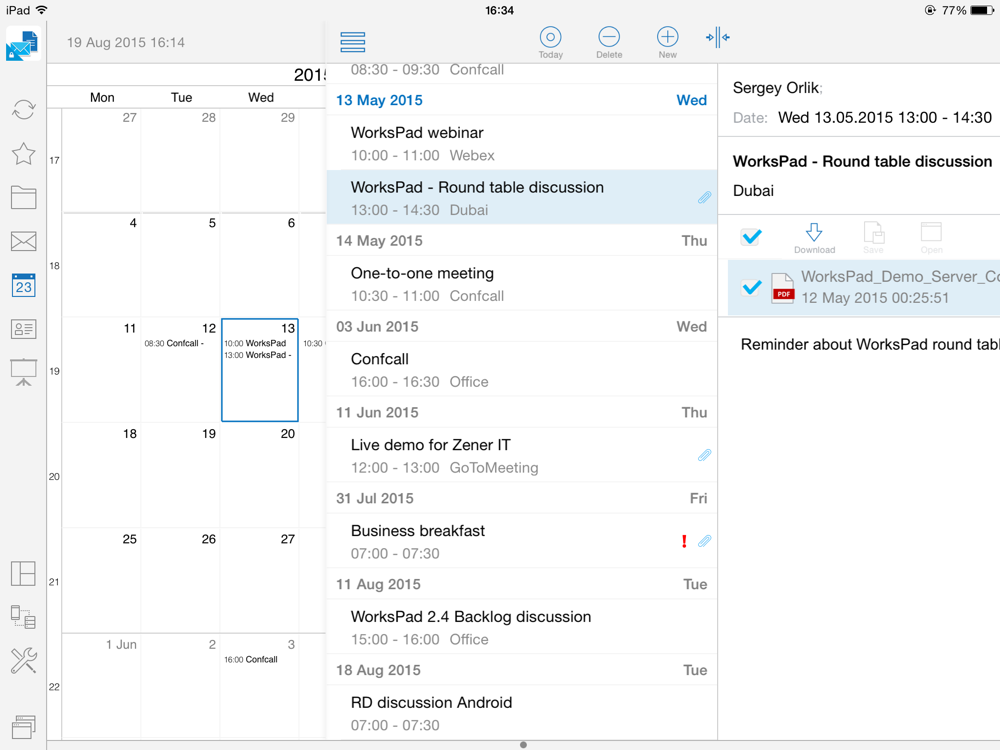Screen dimensions: 1000x750
Task: Tap paperclip on Round table discussion event
Action: click(704, 198)
